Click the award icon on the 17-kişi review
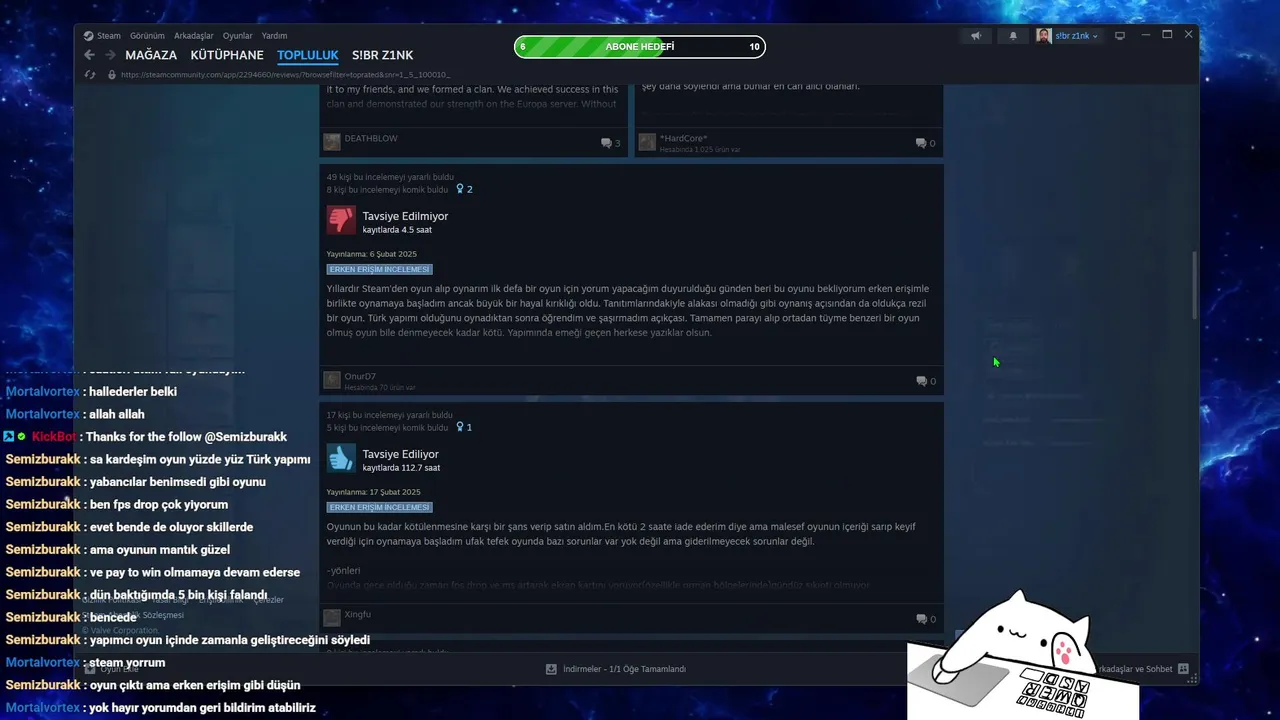This screenshot has height=720, width=1280. (460, 427)
